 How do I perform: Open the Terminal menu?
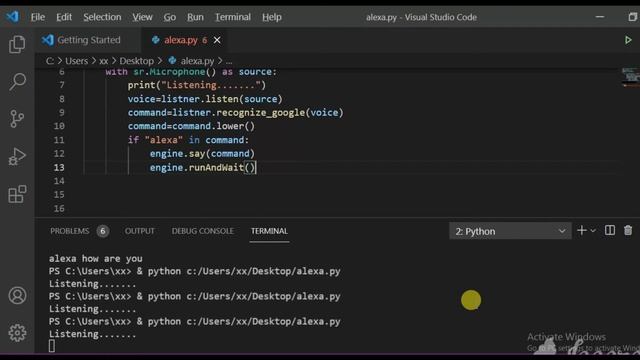point(233,17)
